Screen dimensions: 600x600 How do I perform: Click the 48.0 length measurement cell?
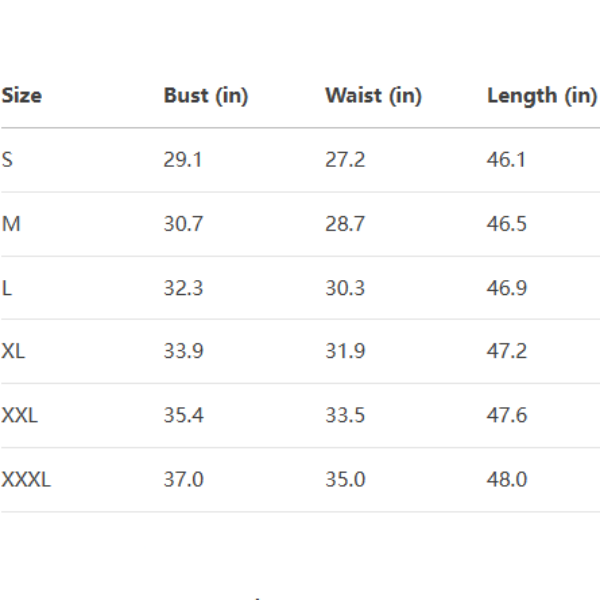click(x=507, y=480)
